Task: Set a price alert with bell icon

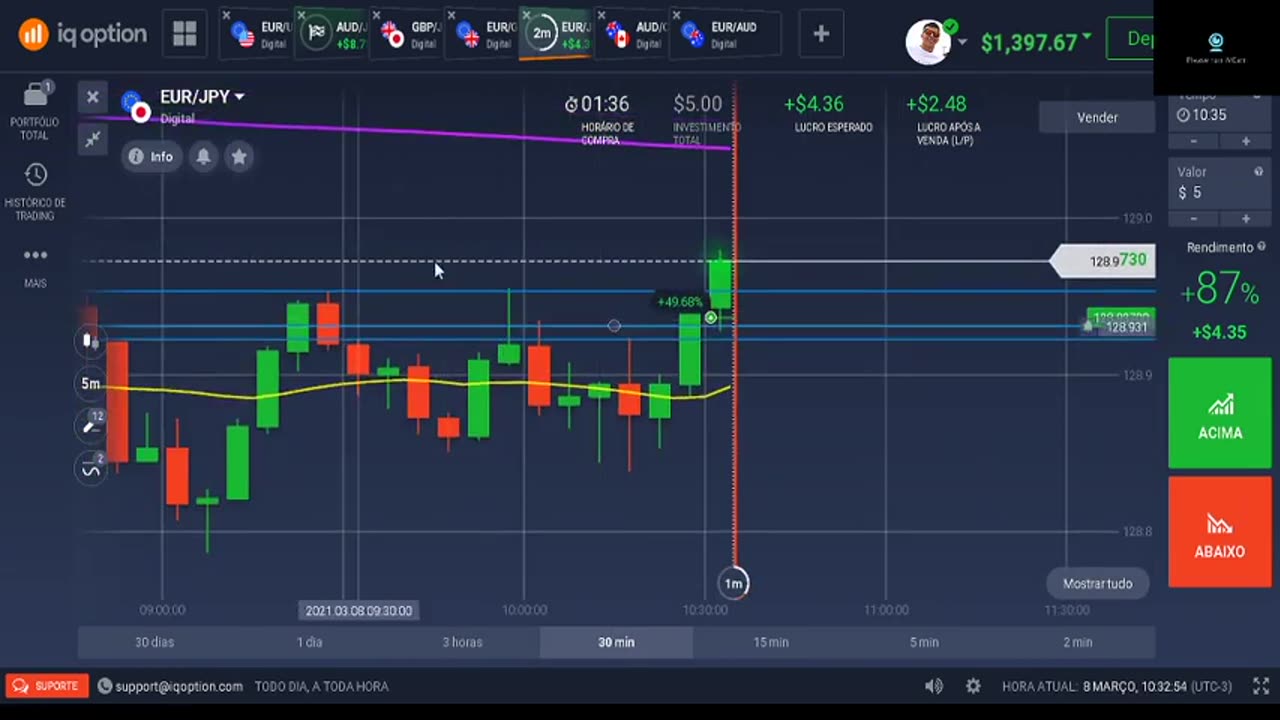Action: (x=204, y=157)
